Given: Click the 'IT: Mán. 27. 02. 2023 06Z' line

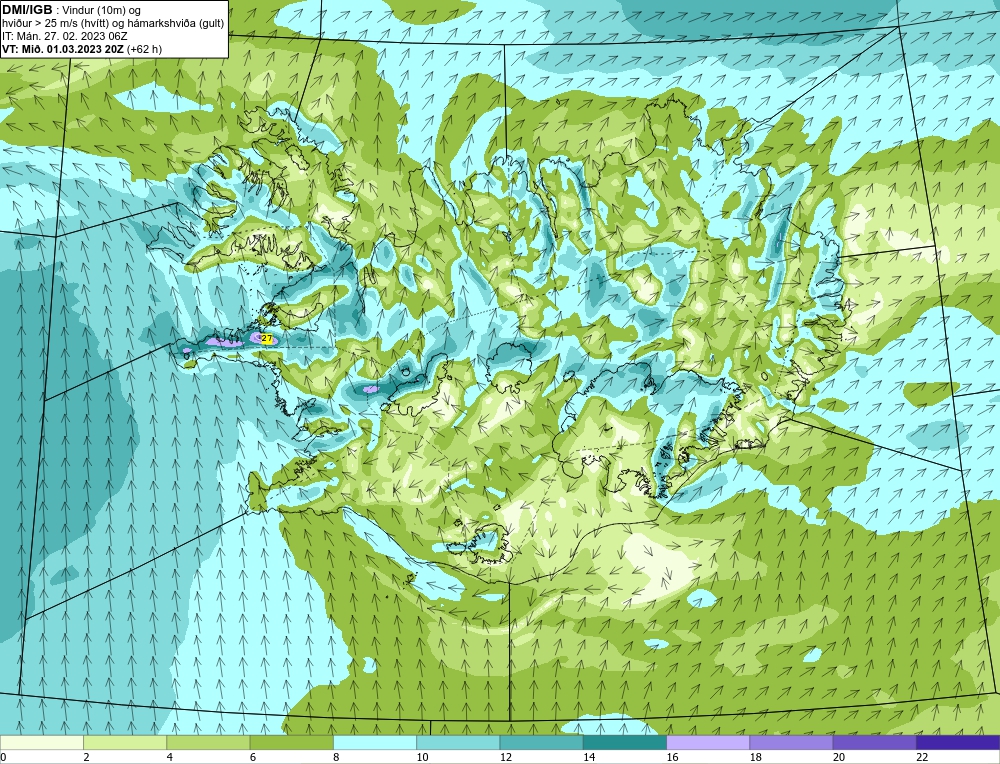Looking at the screenshot, I should pos(65,36).
